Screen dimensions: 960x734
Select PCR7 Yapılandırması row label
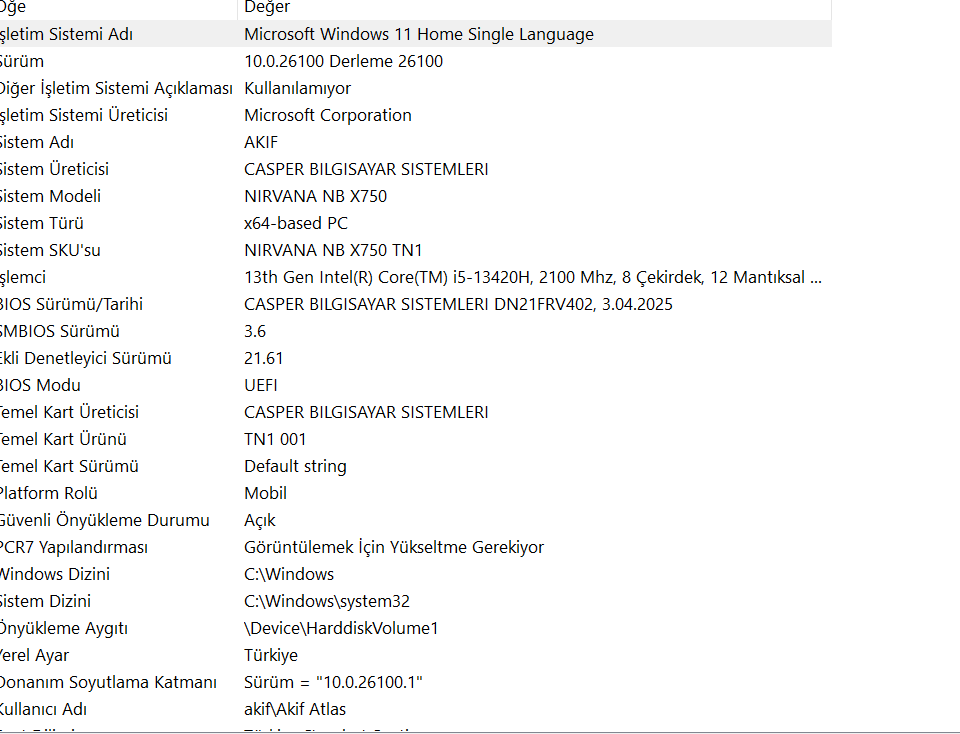[74, 547]
